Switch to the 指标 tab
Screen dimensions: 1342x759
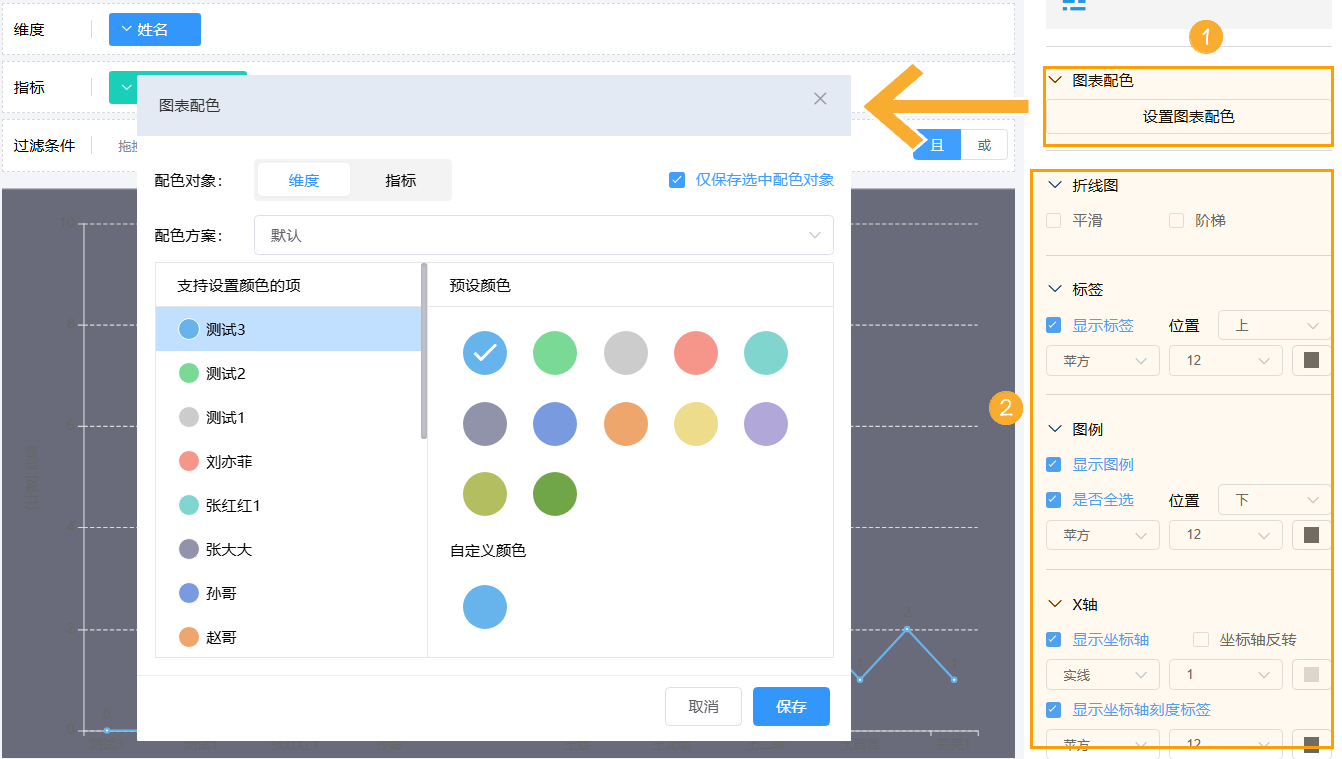[400, 180]
